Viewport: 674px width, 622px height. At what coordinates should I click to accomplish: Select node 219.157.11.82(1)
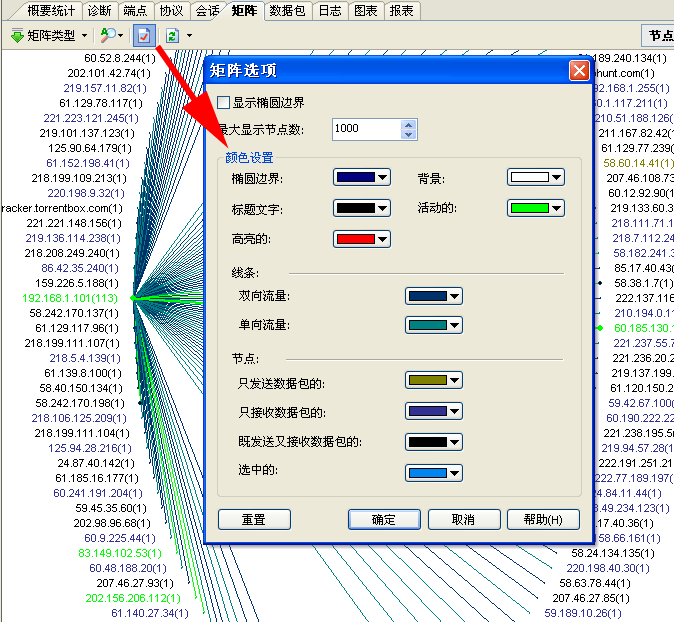[105, 88]
